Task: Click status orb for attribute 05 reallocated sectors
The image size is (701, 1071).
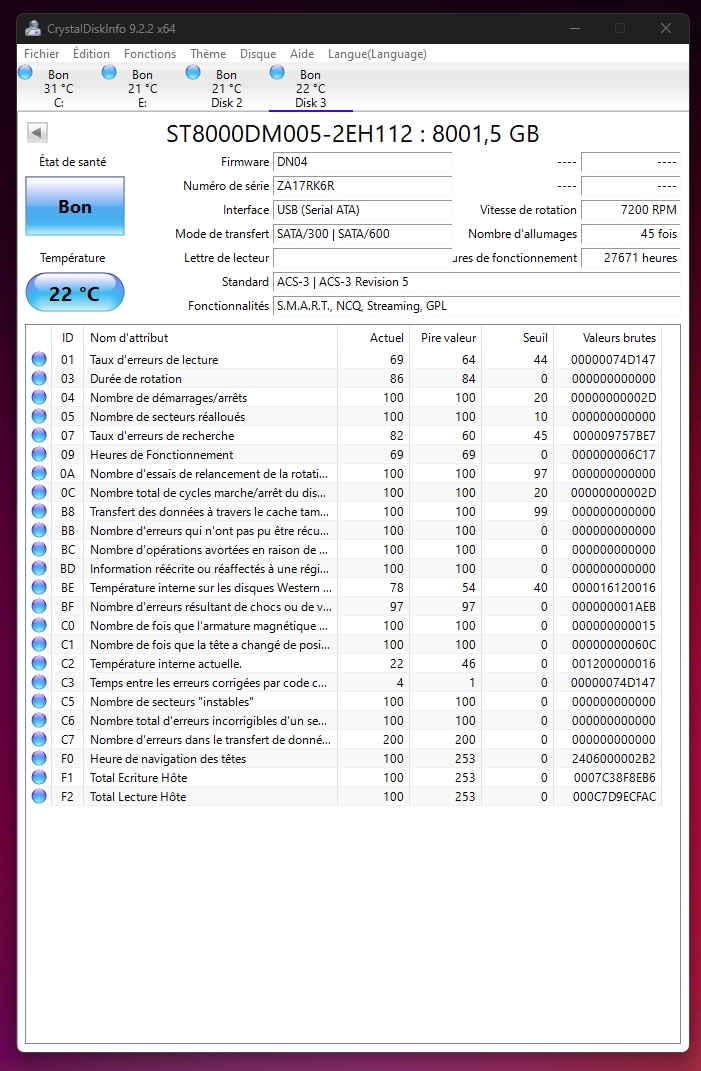Action: (x=39, y=417)
